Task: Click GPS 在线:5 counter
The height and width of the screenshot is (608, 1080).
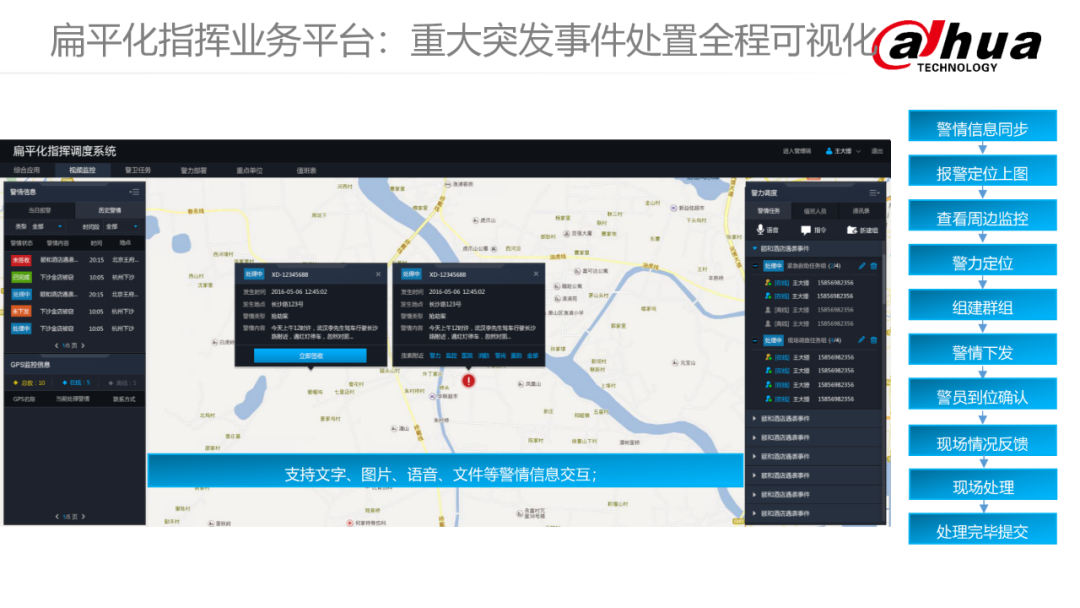Action: [x=76, y=383]
